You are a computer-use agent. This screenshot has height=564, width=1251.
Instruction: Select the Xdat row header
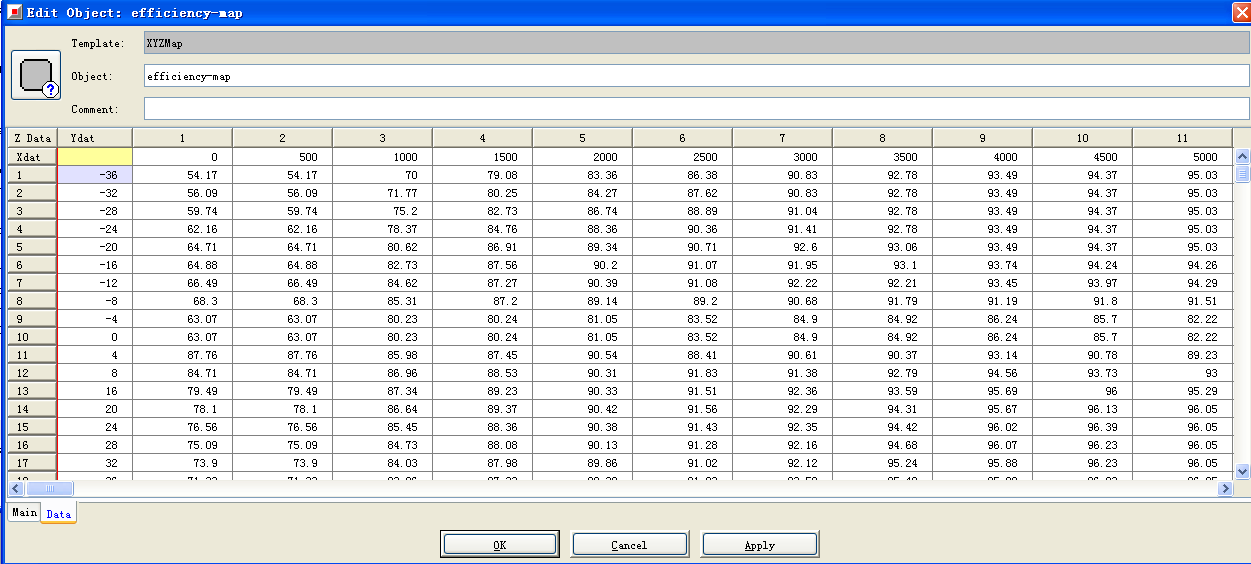(32, 157)
